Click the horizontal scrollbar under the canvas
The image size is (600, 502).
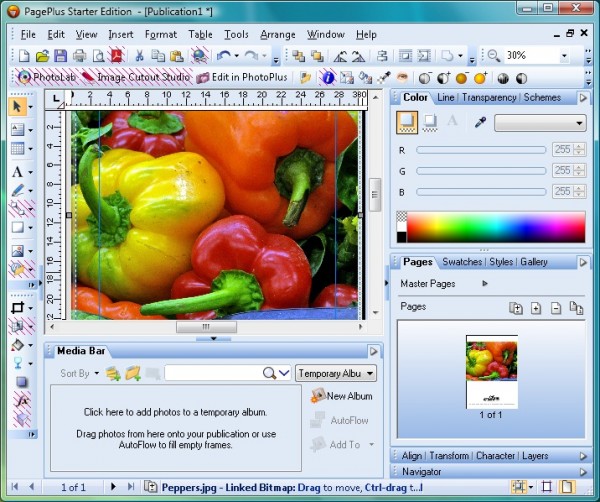(x=206, y=327)
